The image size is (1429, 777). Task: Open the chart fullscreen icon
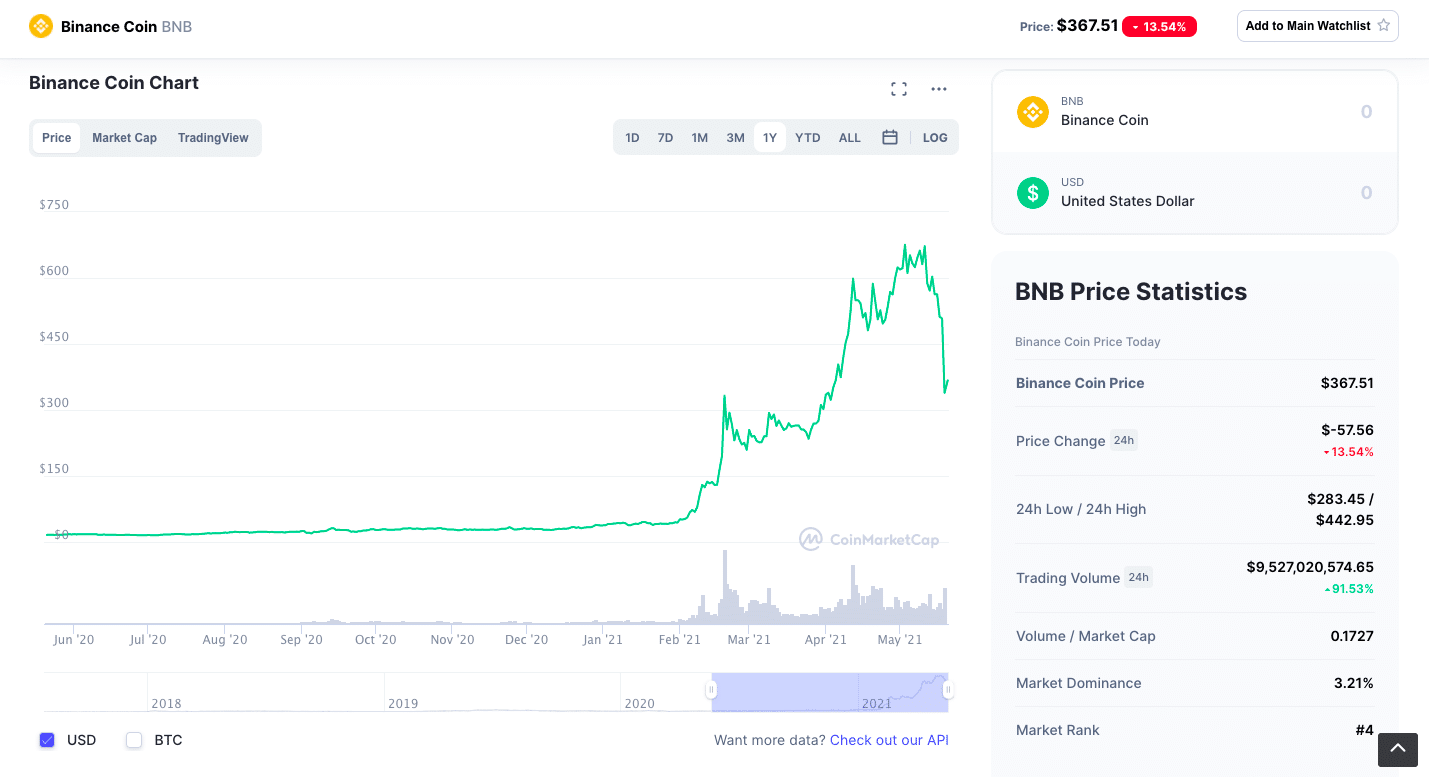click(x=899, y=89)
